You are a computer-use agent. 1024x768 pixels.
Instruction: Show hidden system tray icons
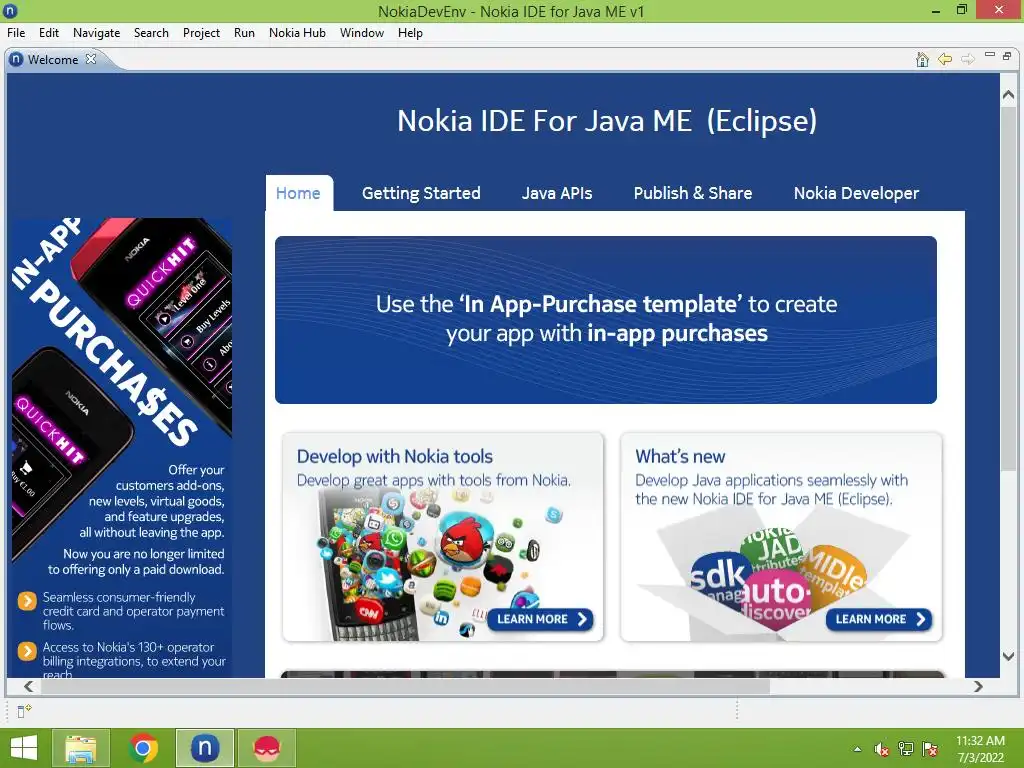tap(857, 749)
